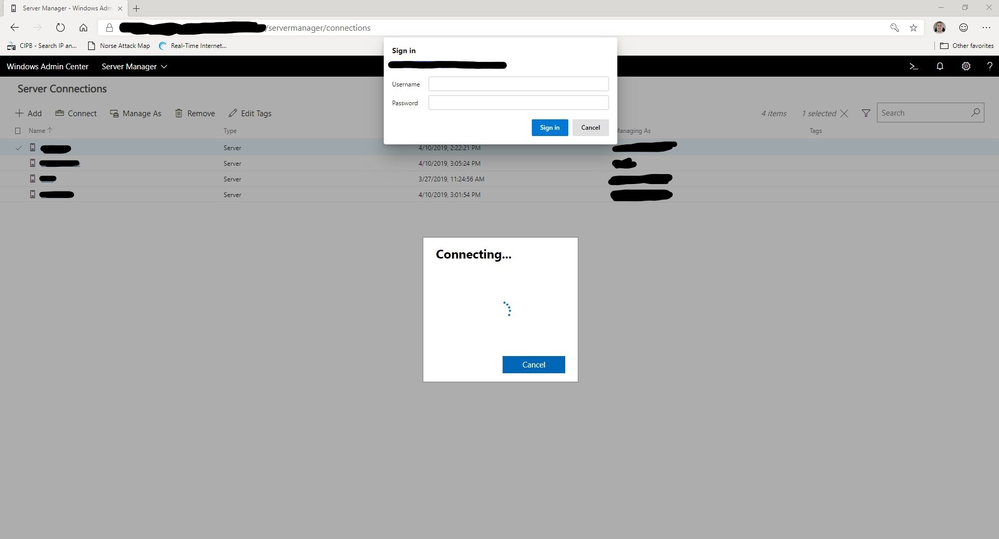Open the browser settings ellipsis menu
The height and width of the screenshot is (539, 999).
[x=986, y=27]
